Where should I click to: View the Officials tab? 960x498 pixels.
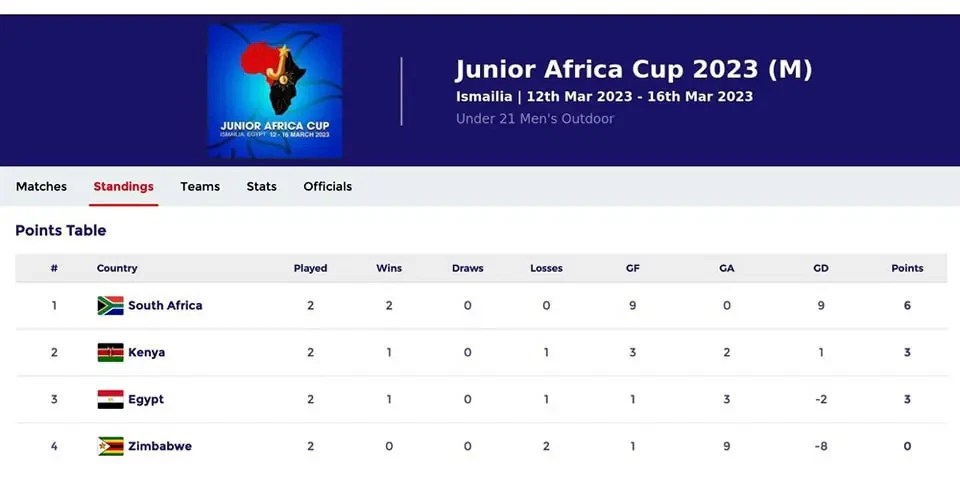pos(328,187)
